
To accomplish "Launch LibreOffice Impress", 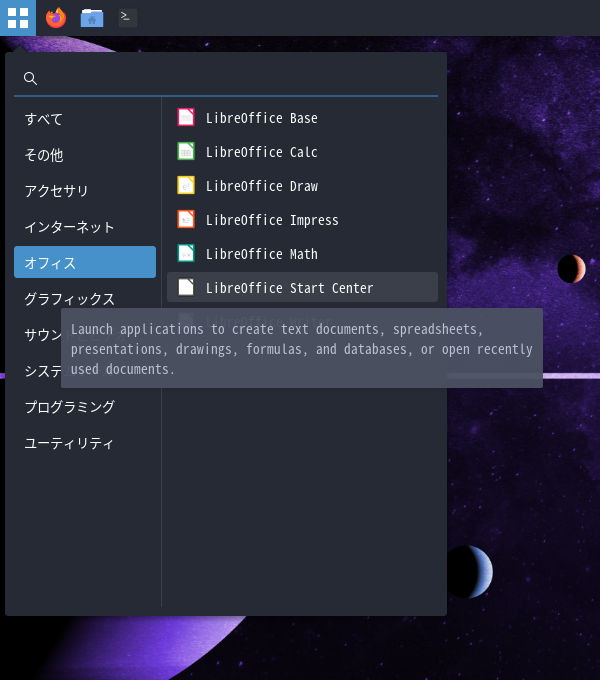I will click(x=302, y=219).
